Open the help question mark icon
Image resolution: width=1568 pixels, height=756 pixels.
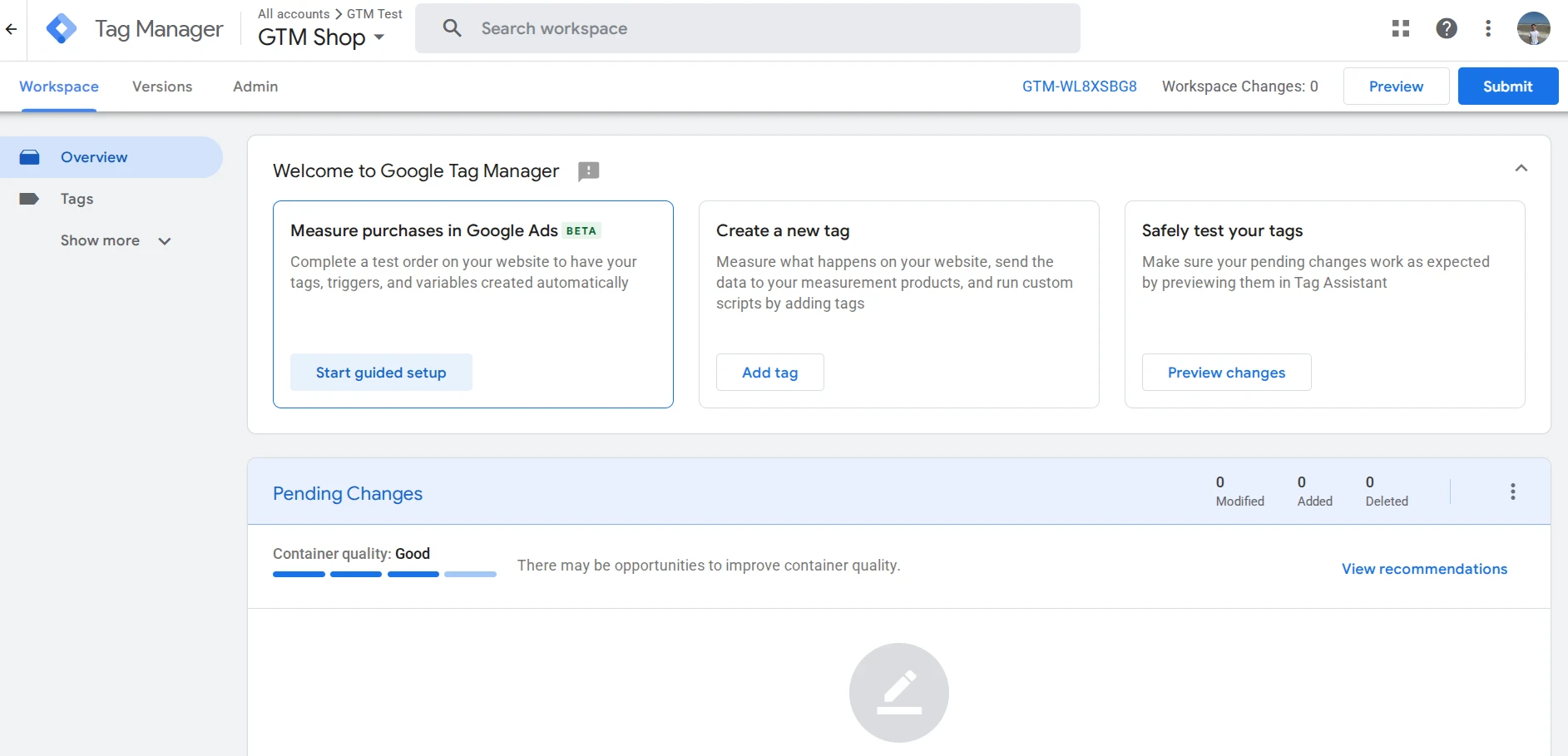point(1447,28)
